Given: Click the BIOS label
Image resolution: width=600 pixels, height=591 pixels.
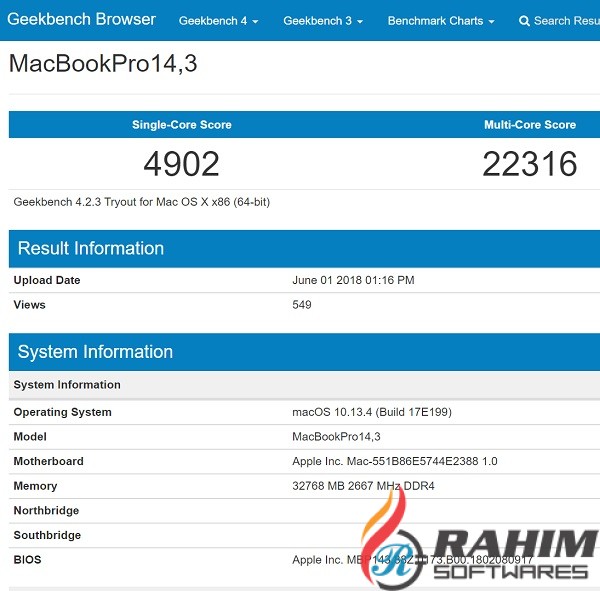Looking at the screenshot, I should (x=27, y=560).
